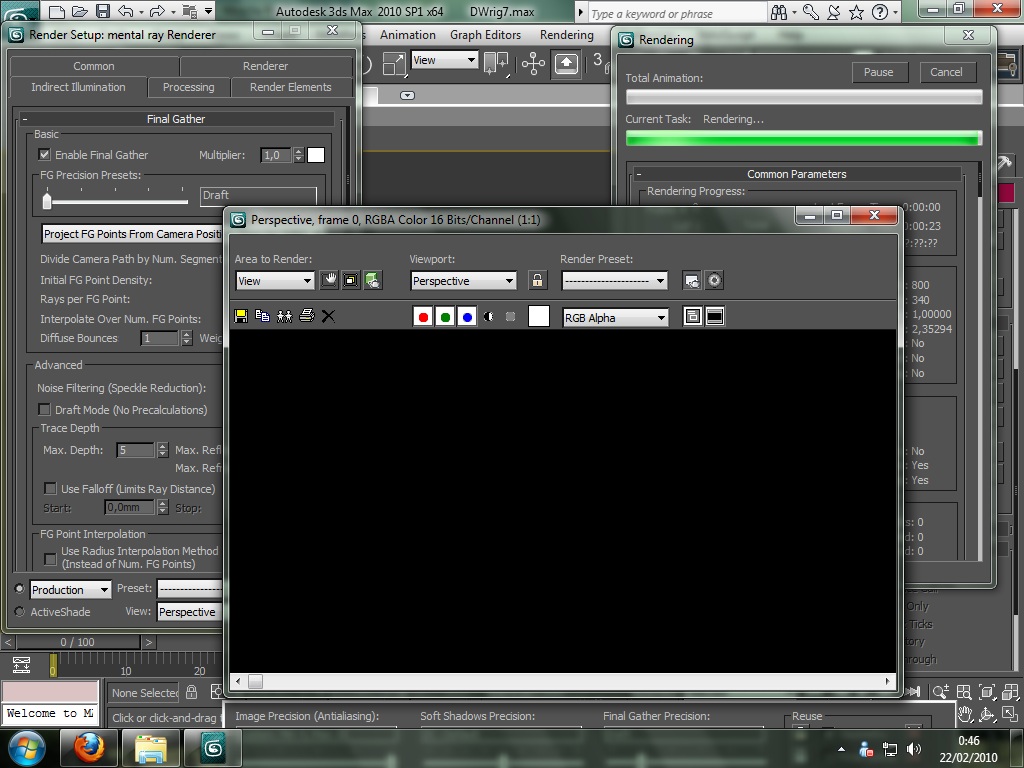Image resolution: width=1024 pixels, height=768 pixels.
Task: Save file icon in quick access toolbar
Action: 103,11
